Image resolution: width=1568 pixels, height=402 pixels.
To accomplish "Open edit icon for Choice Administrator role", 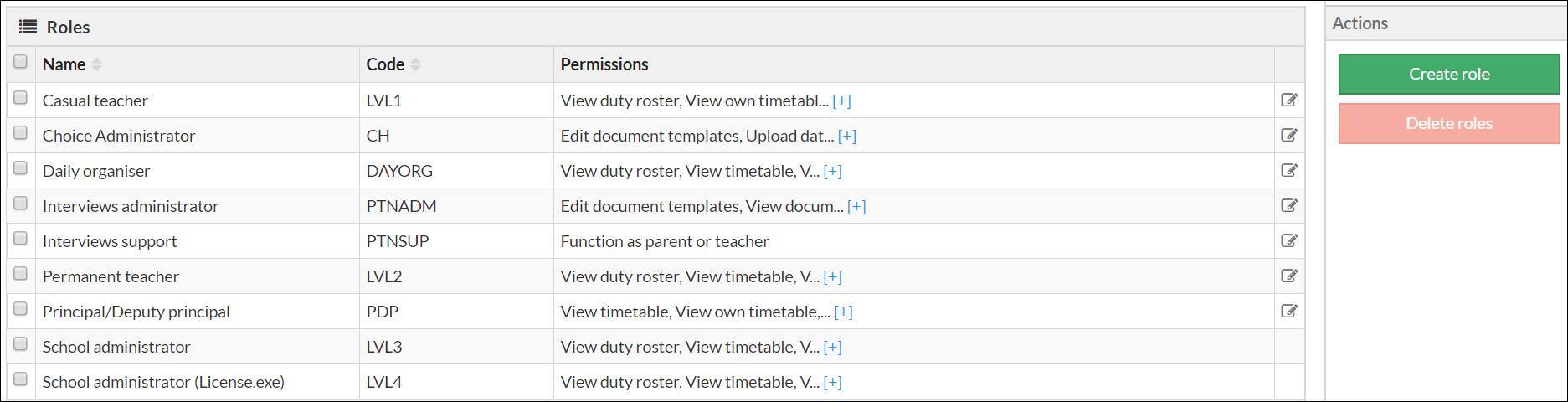I will click(x=1288, y=136).
